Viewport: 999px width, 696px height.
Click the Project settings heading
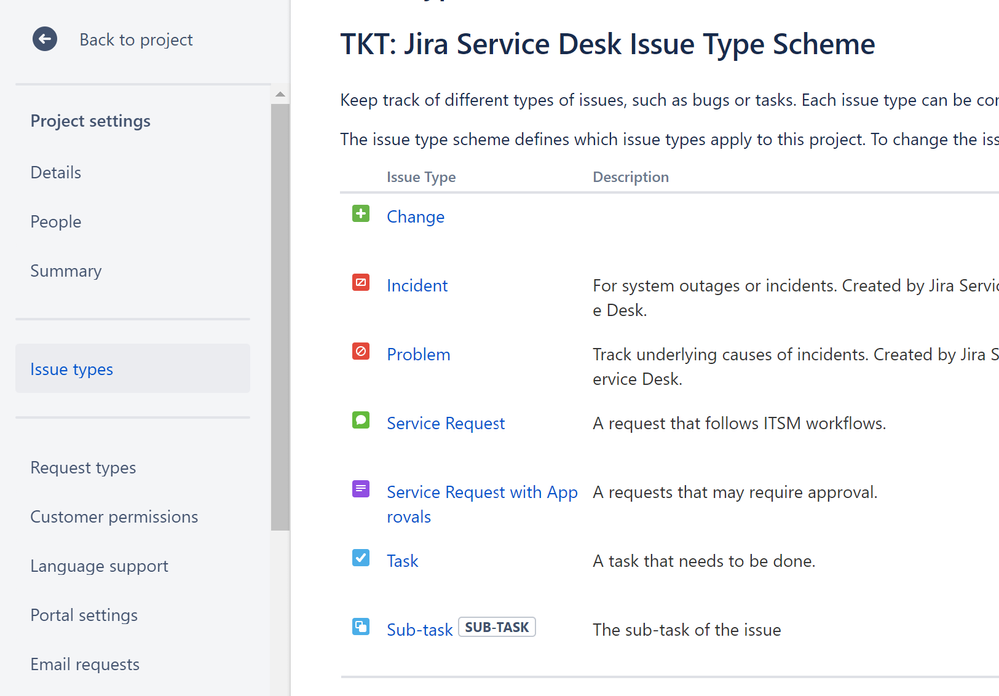coord(90,121)
